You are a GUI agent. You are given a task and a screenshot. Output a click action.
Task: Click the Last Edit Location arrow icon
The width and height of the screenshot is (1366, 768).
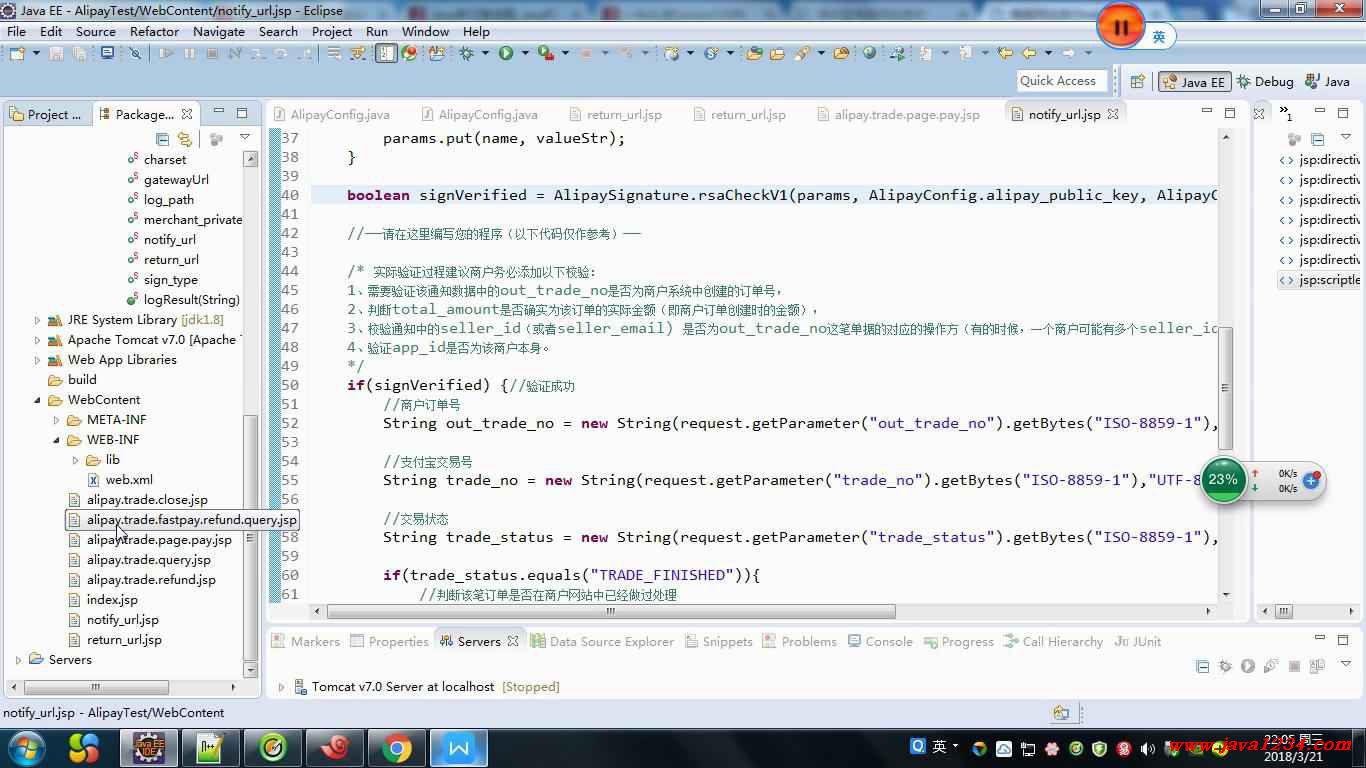click(1005, 53)
